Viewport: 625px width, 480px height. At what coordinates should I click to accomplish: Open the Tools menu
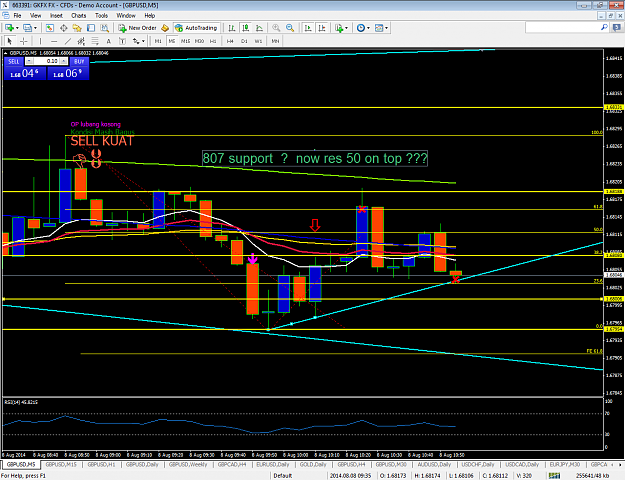[x=101, y=16]
